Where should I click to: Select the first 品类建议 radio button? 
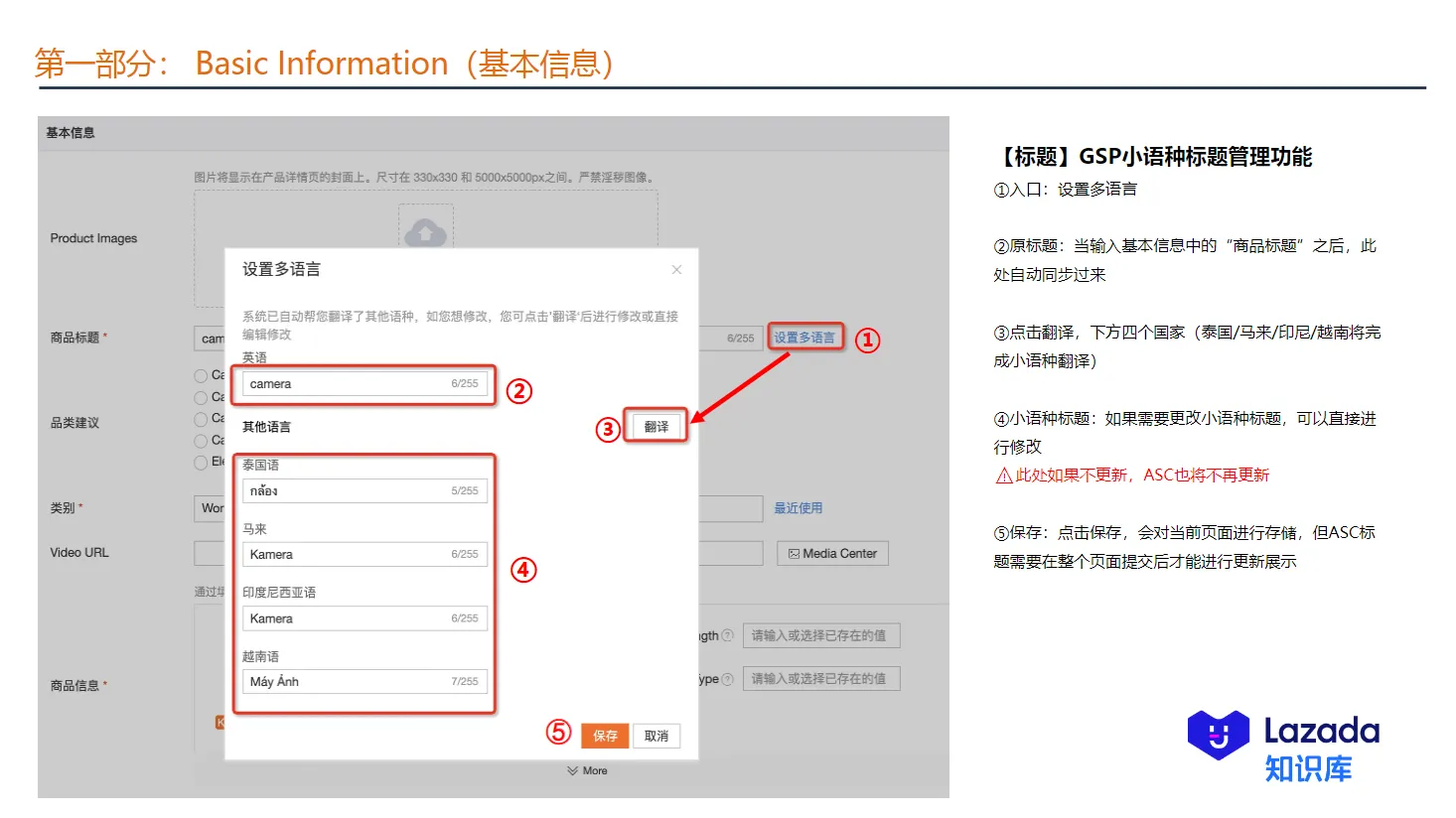201,375
